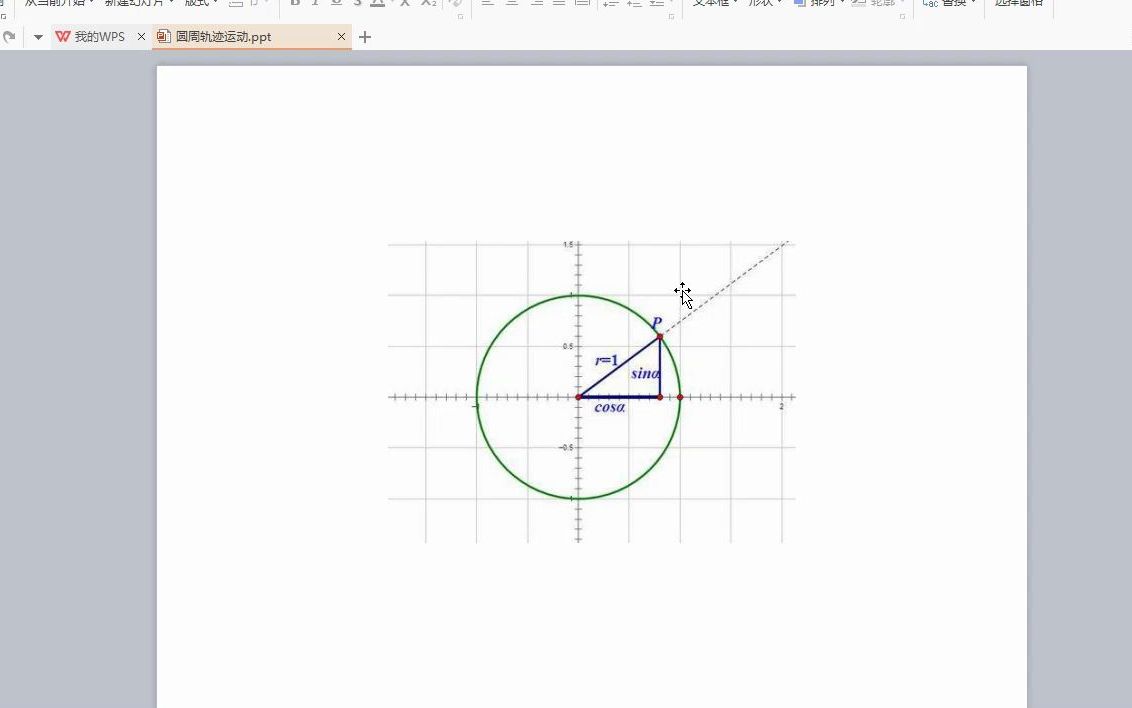This screenshot has height=708, width=1132.
Task: Click the 1.5 y-axis label
Action: (x=568, y=245)
